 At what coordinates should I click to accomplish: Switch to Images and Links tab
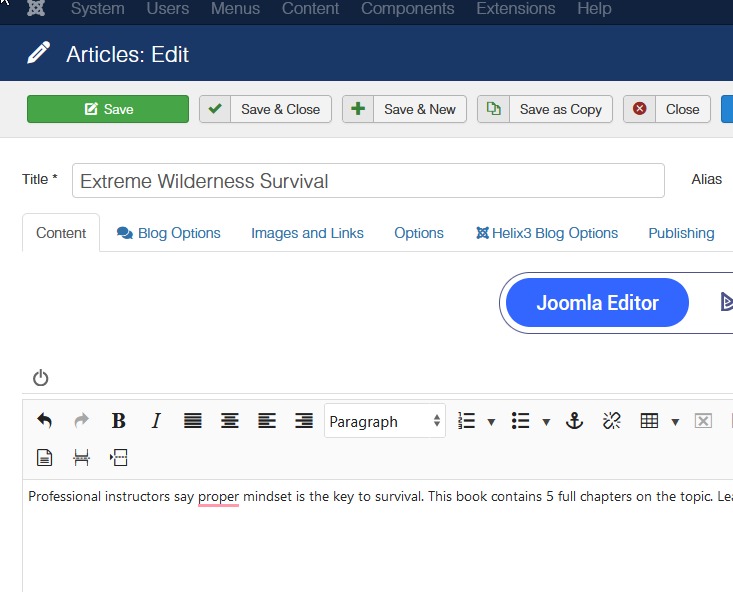(x=307, y=233)
